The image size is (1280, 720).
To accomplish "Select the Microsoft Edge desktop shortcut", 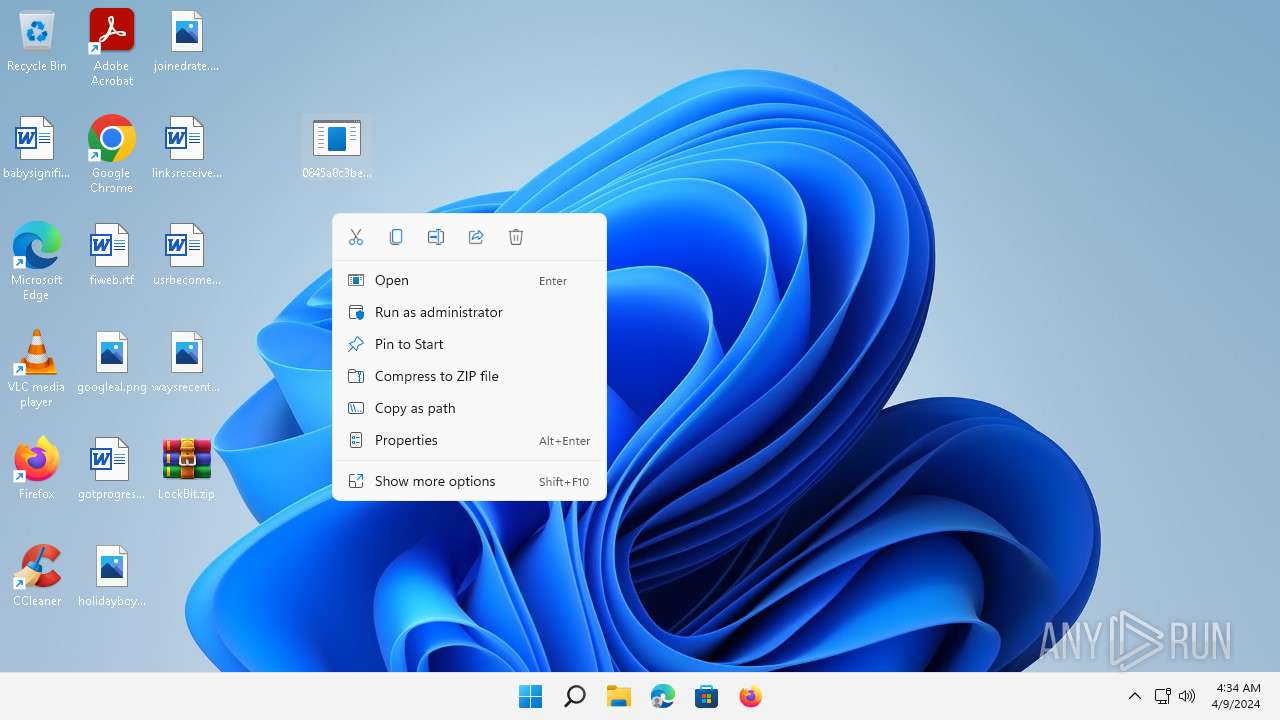I will tap(37, 261).
